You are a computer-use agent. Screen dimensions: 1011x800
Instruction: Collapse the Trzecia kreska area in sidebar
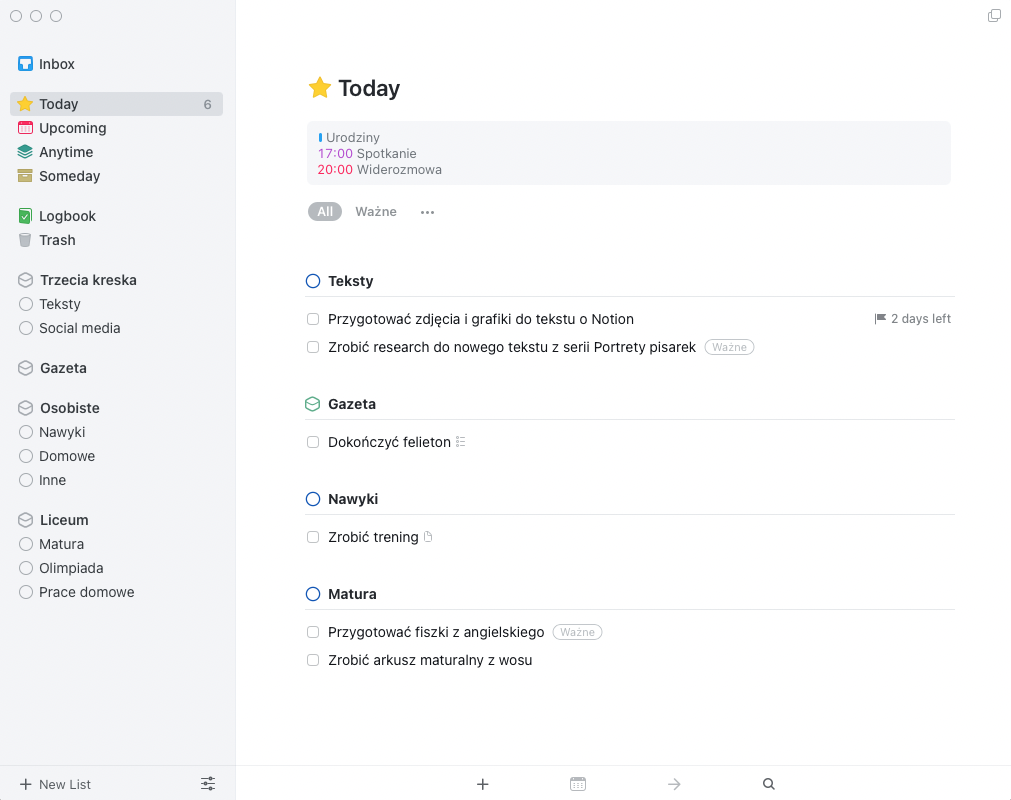(x=88, y=280)
